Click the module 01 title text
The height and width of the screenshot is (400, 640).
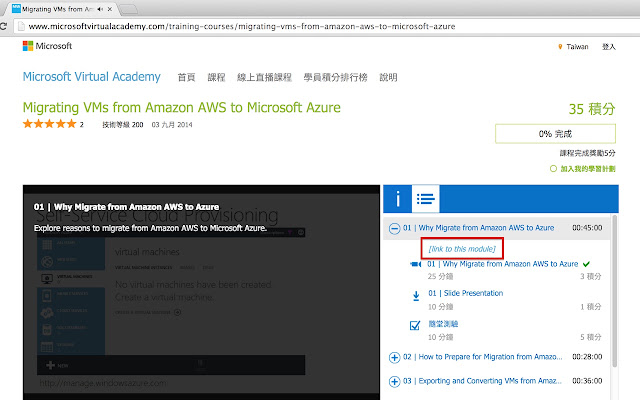tap(478, 228)
